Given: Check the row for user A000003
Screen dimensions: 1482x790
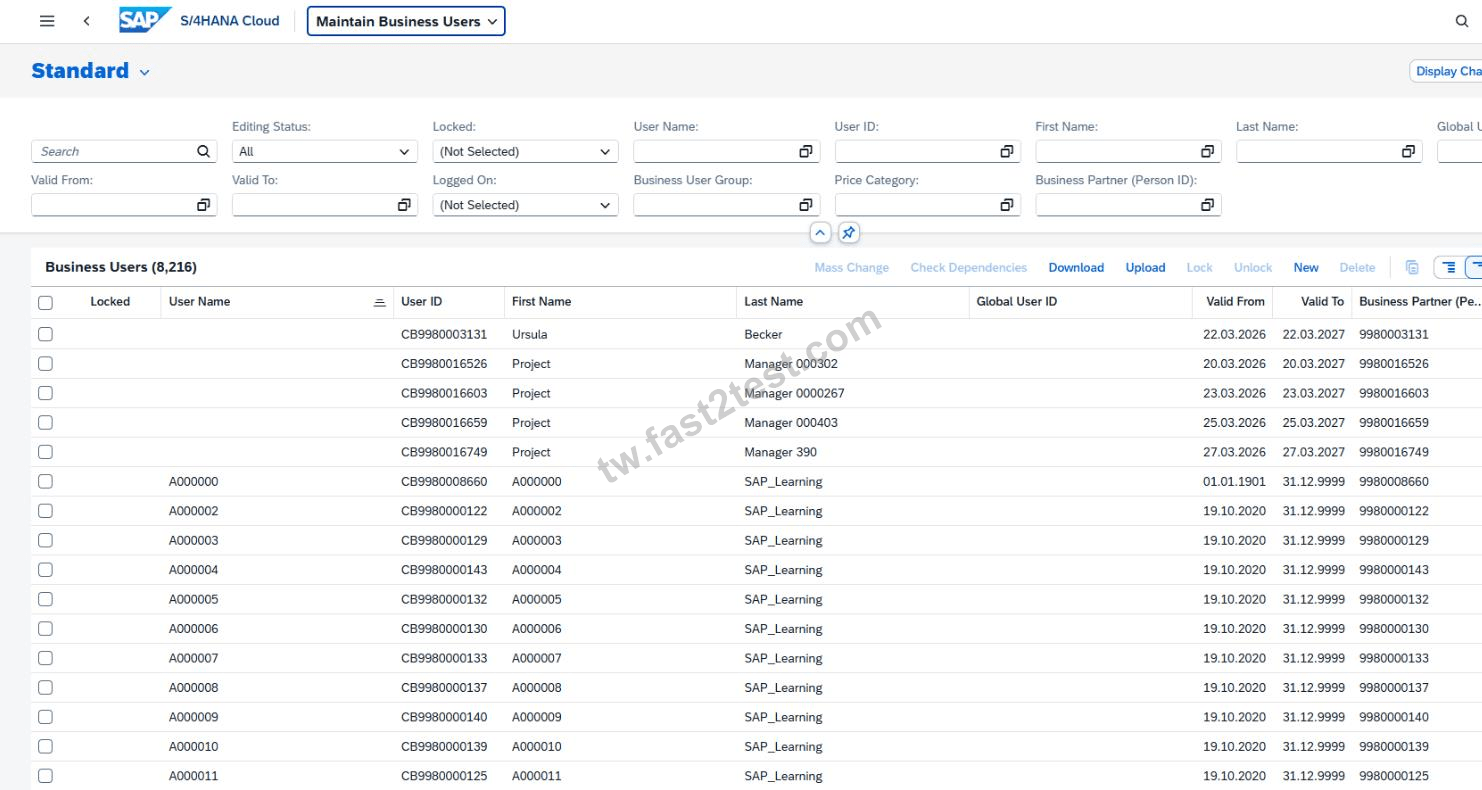Looking at the screenshot, I should (45, 540).
